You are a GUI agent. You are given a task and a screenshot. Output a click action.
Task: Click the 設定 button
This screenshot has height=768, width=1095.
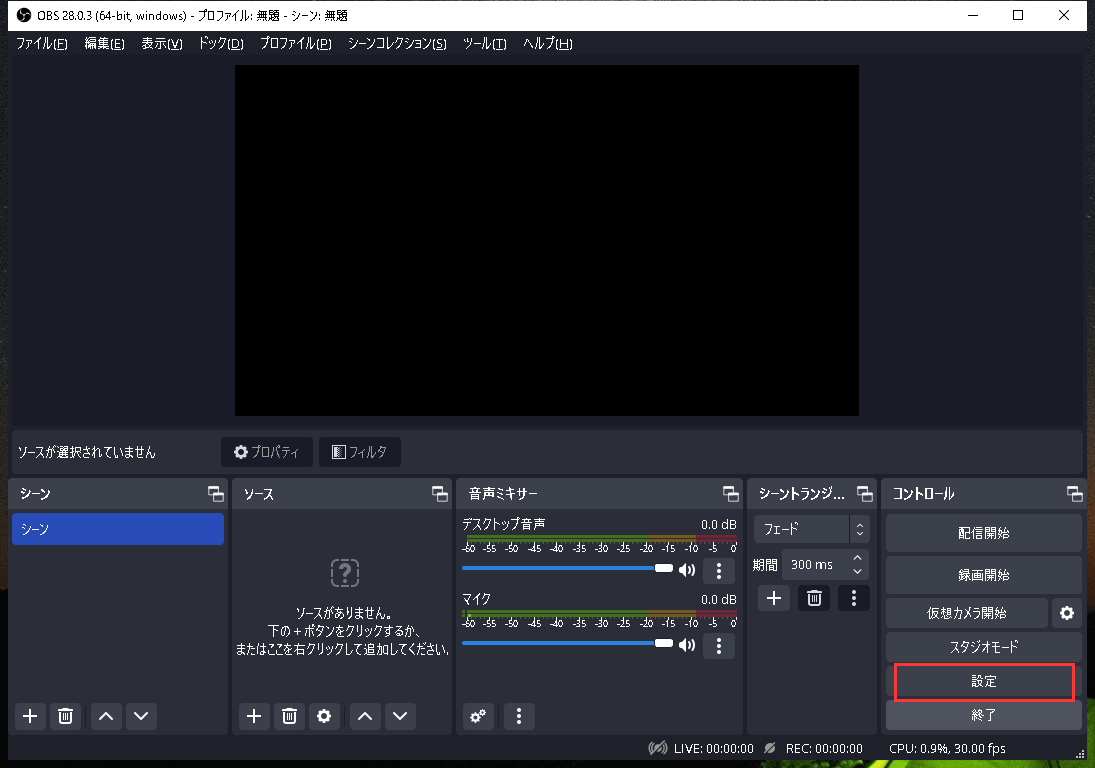[x=983, y=681]
